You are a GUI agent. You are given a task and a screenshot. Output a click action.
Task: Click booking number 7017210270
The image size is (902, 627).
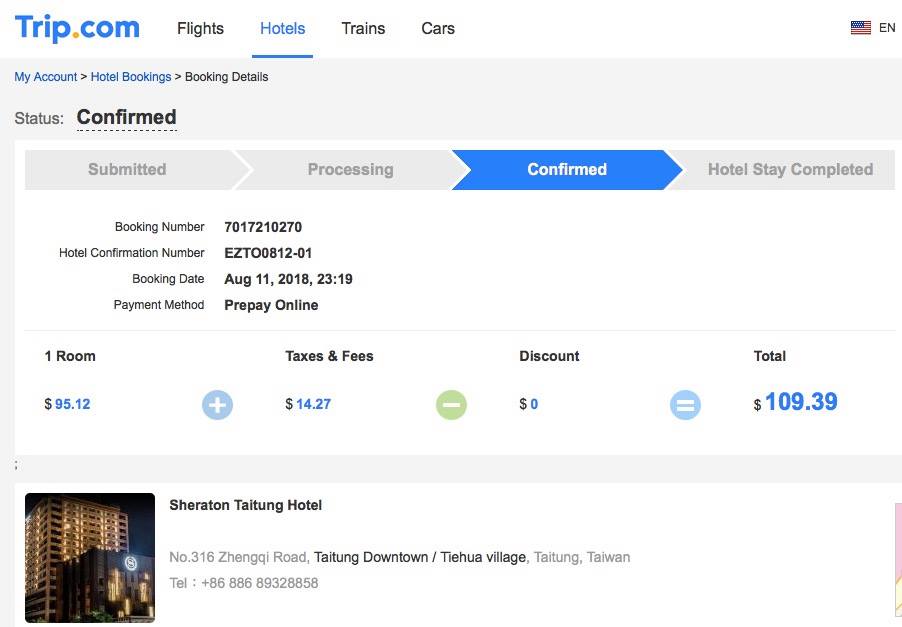pyautogui.click(x=263, y=227)
